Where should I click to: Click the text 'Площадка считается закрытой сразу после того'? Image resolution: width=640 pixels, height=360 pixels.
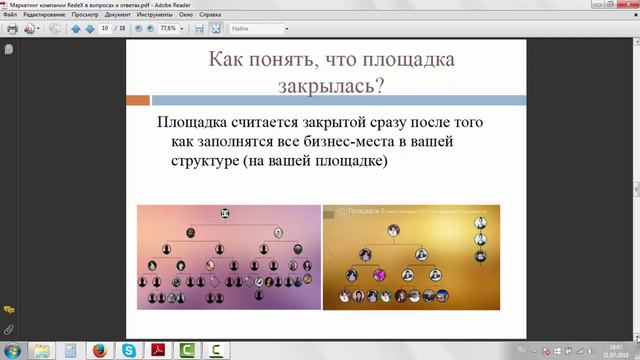pos(320,122)
